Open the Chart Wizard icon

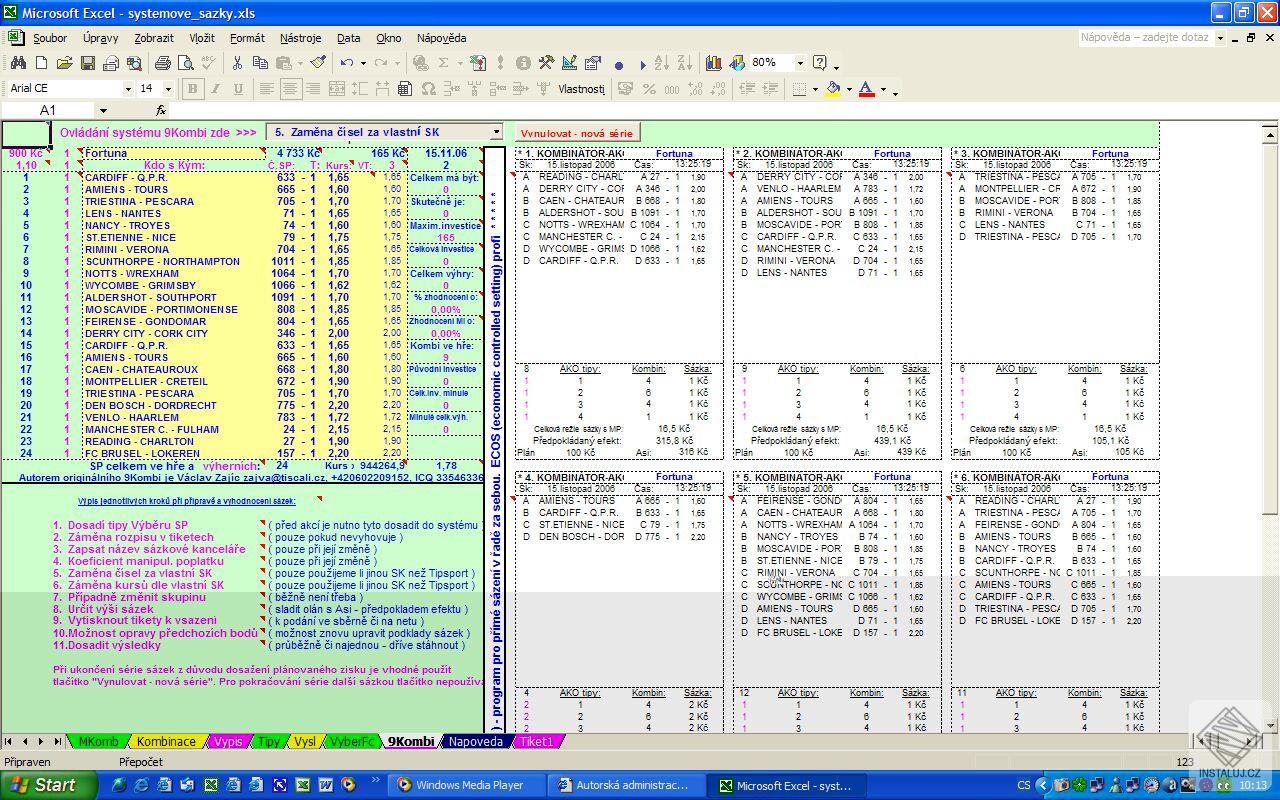[713, 63]
